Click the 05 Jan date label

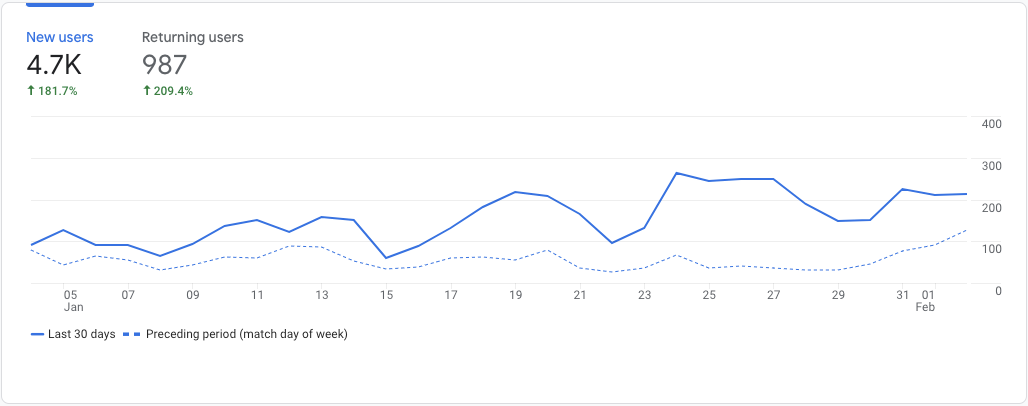70,301
